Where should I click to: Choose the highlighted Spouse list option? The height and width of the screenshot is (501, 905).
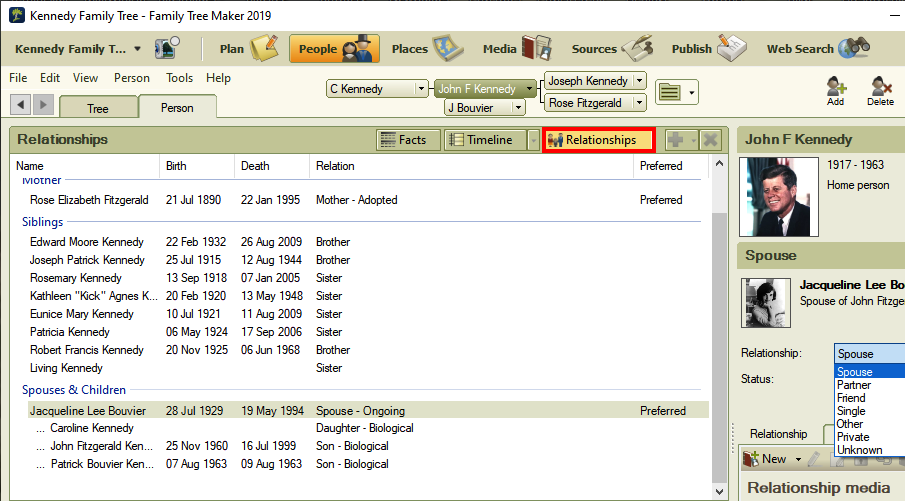tap(869, 372)
